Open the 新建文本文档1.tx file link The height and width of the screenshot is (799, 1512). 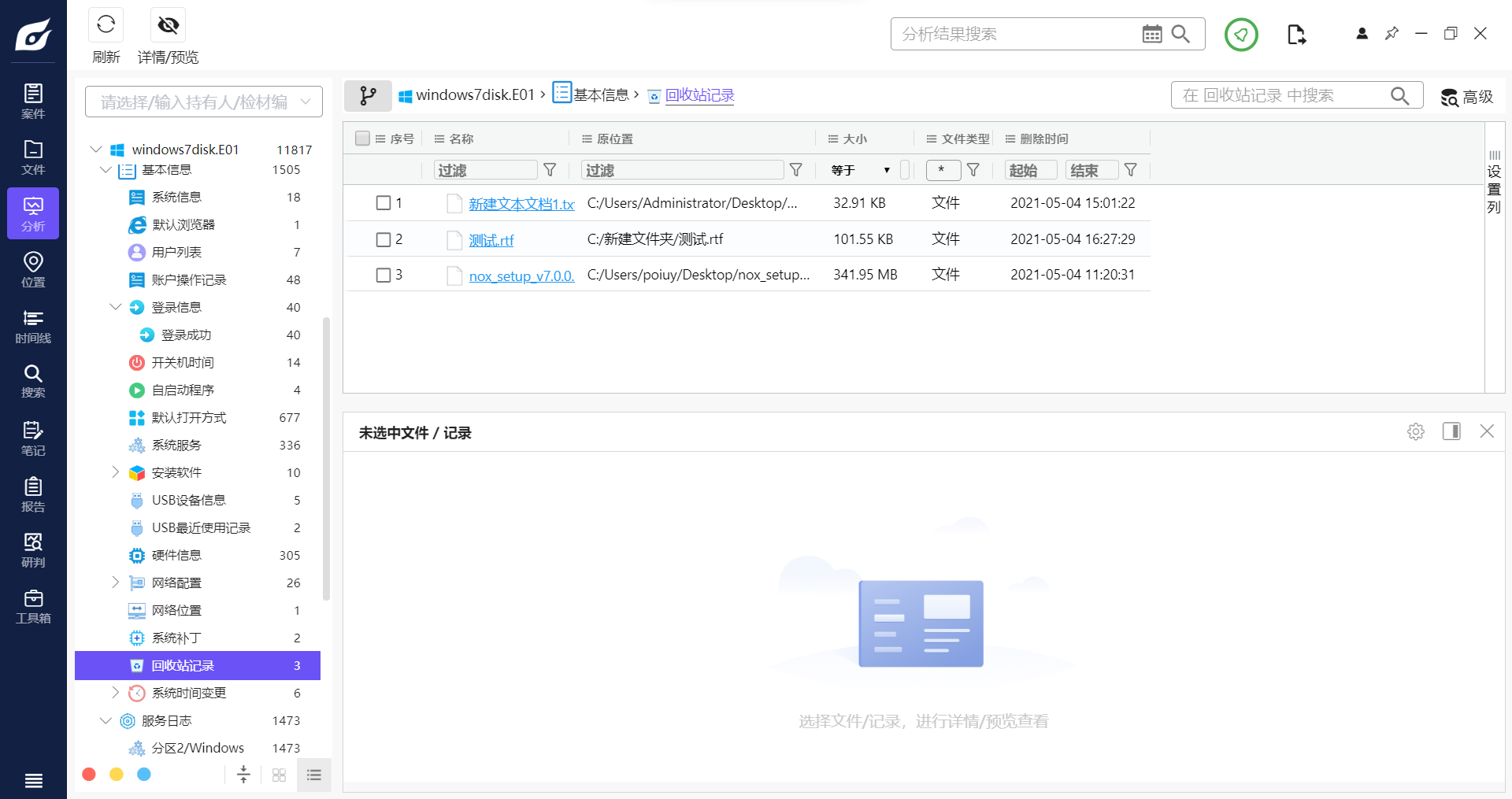(x=521, y=204)
